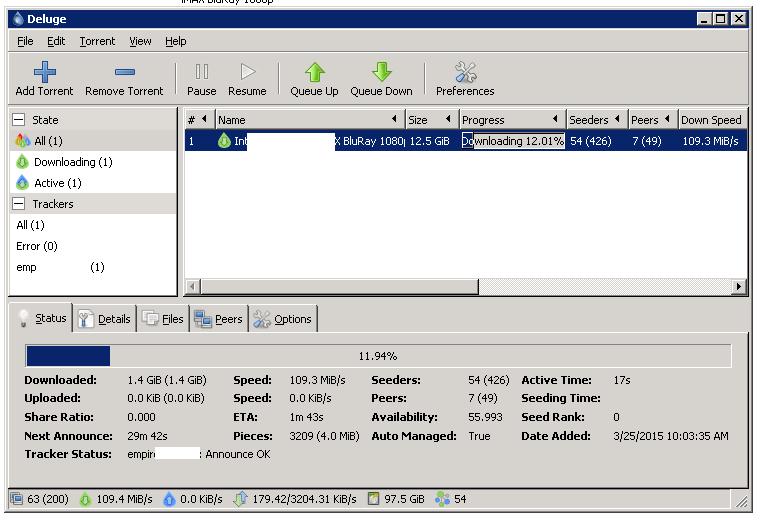
Task: Open the Help menu
Action: [175, 41]
